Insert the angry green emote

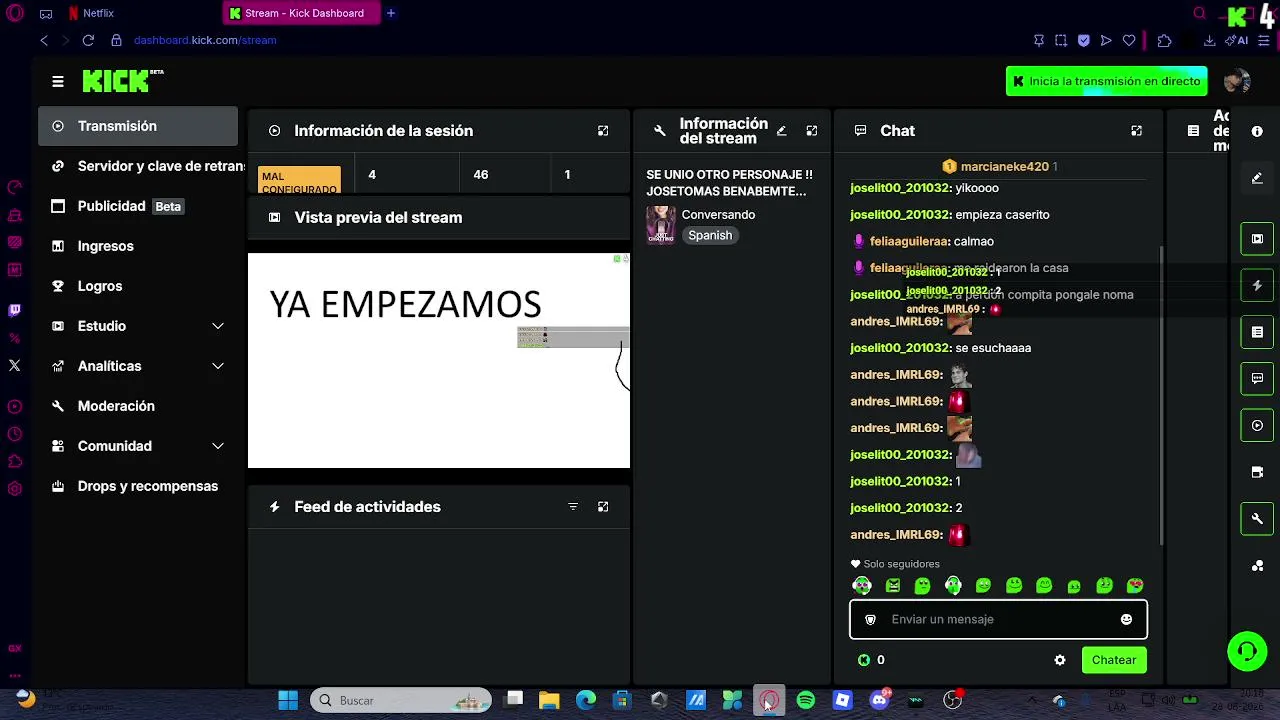(x=893, y=586)
